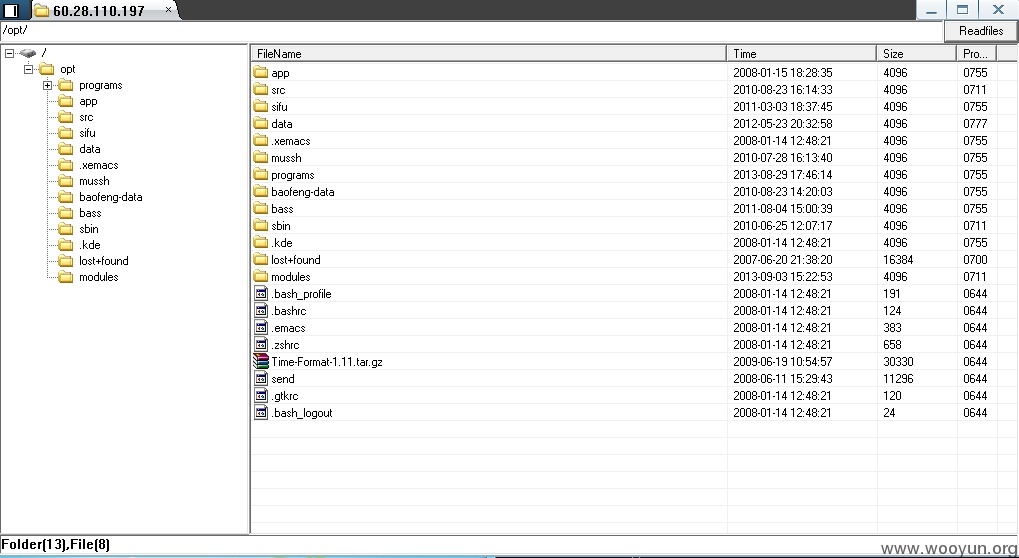Close the 60.28.110.197 tab
Image resolution: width=1019 pixels, height=558 pixels.
[x=168, y=10]
